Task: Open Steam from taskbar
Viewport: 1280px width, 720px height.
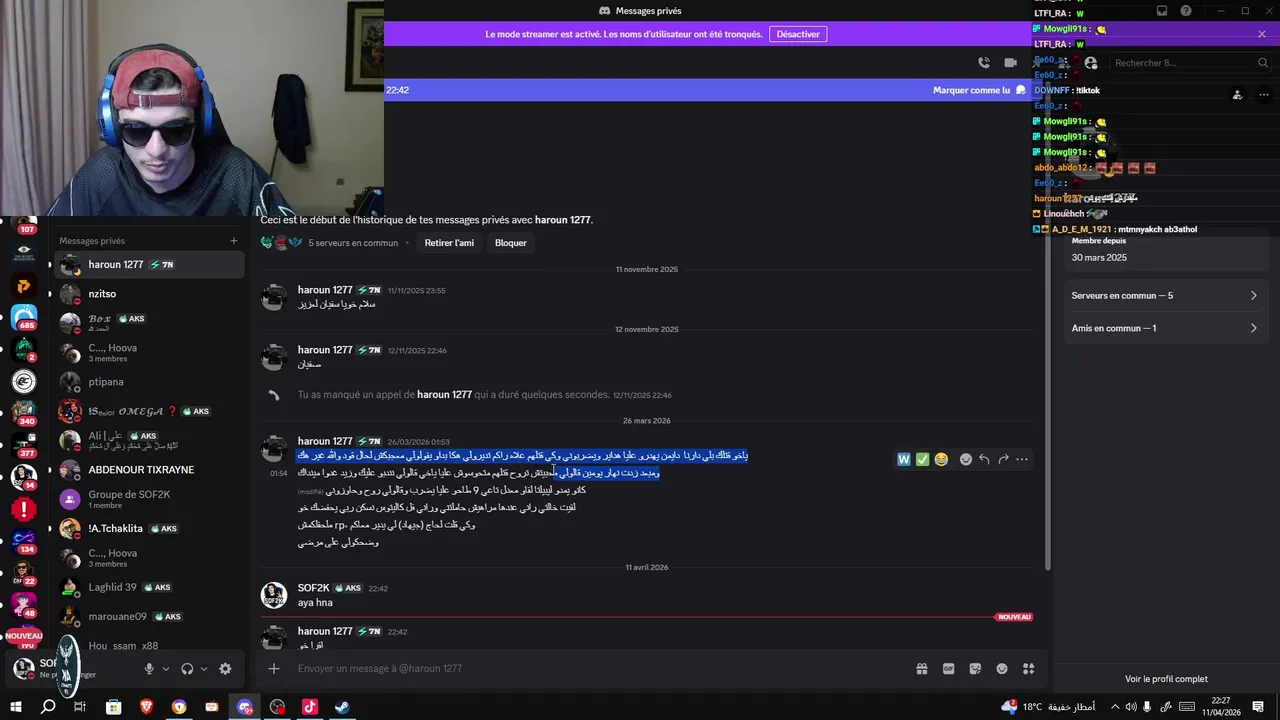Action: 342,707
